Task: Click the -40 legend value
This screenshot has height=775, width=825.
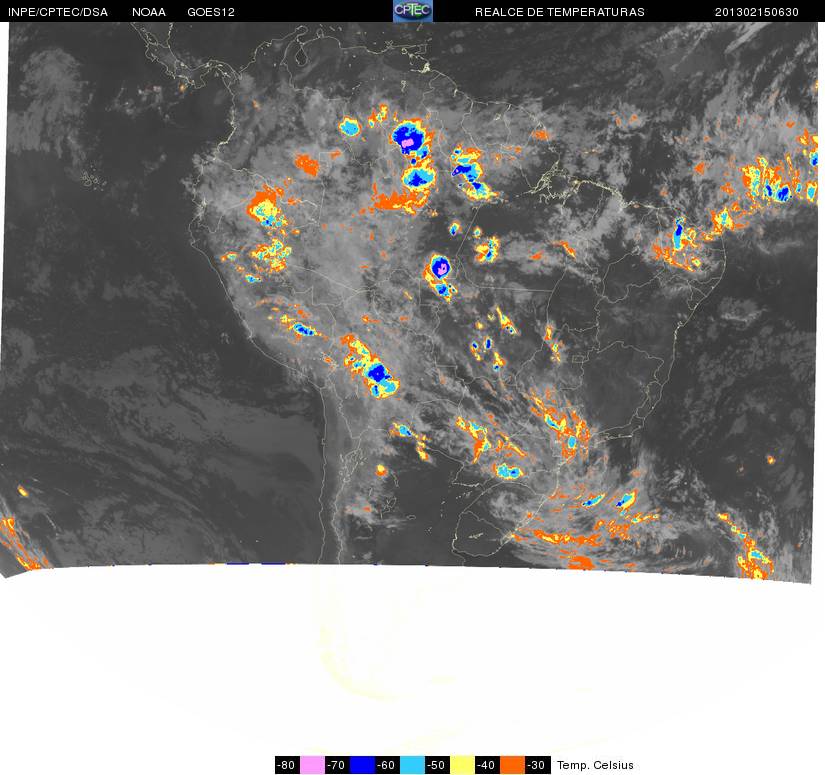Action: [x=487, y=764]
